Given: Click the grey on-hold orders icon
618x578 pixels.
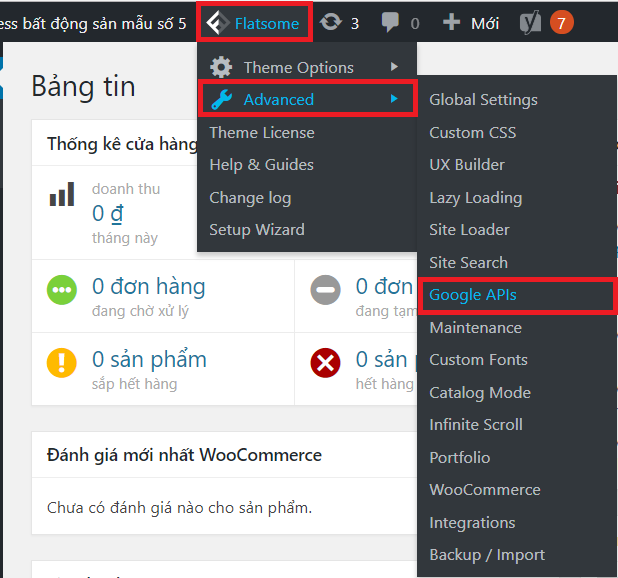Looking at the screenshot, I should pyautogui.click(x=325, y=290).
